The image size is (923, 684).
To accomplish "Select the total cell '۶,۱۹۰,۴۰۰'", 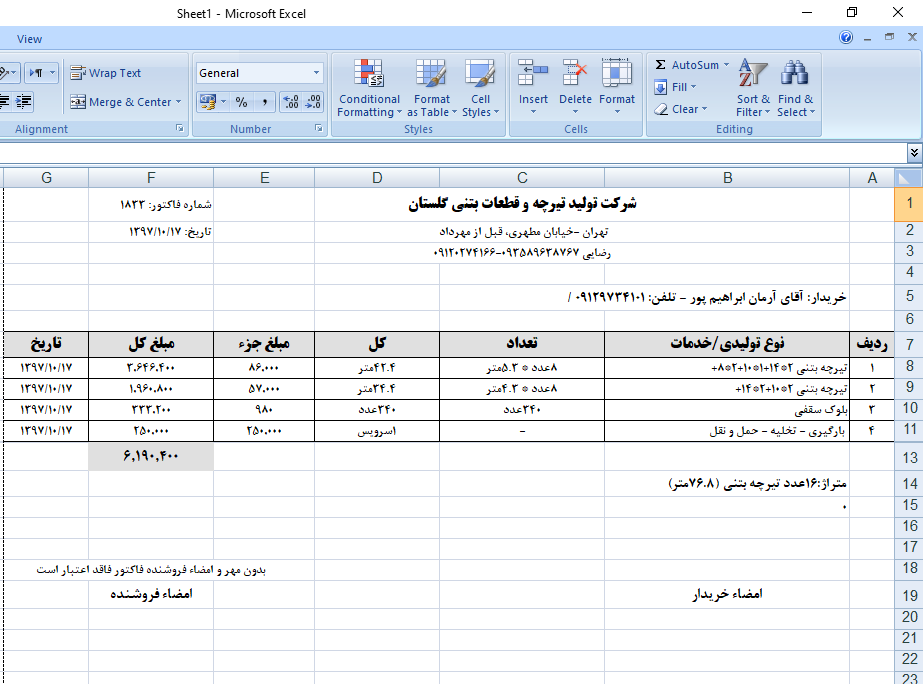I will pos(151,456).
